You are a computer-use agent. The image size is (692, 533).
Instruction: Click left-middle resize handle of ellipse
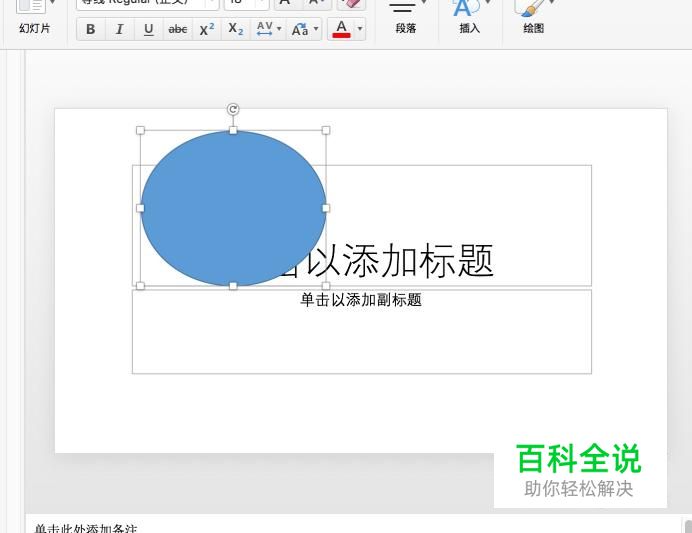pos(140,208)
